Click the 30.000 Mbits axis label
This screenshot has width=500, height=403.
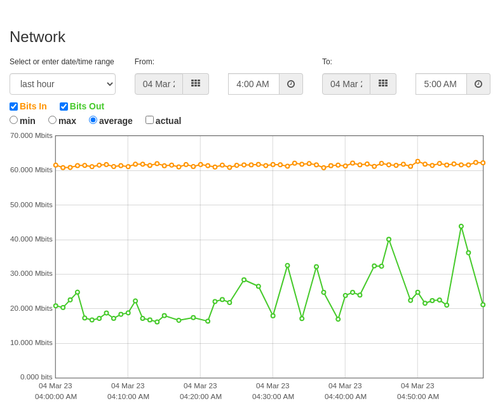(x=31, y=274)
